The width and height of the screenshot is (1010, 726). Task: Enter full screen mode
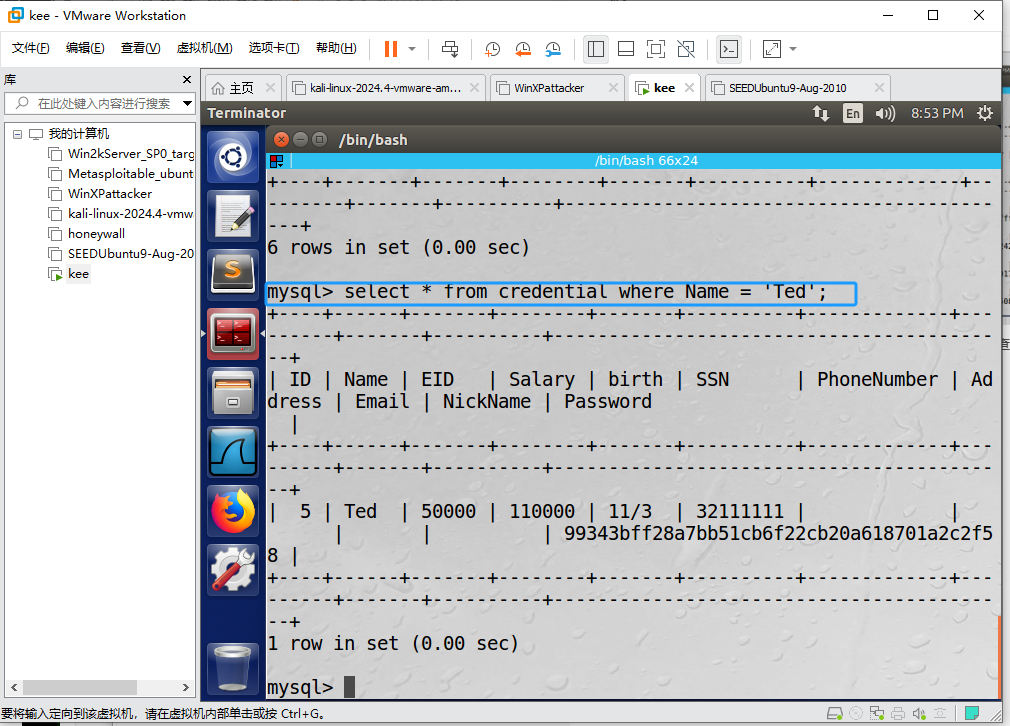[x=656, y=49]
